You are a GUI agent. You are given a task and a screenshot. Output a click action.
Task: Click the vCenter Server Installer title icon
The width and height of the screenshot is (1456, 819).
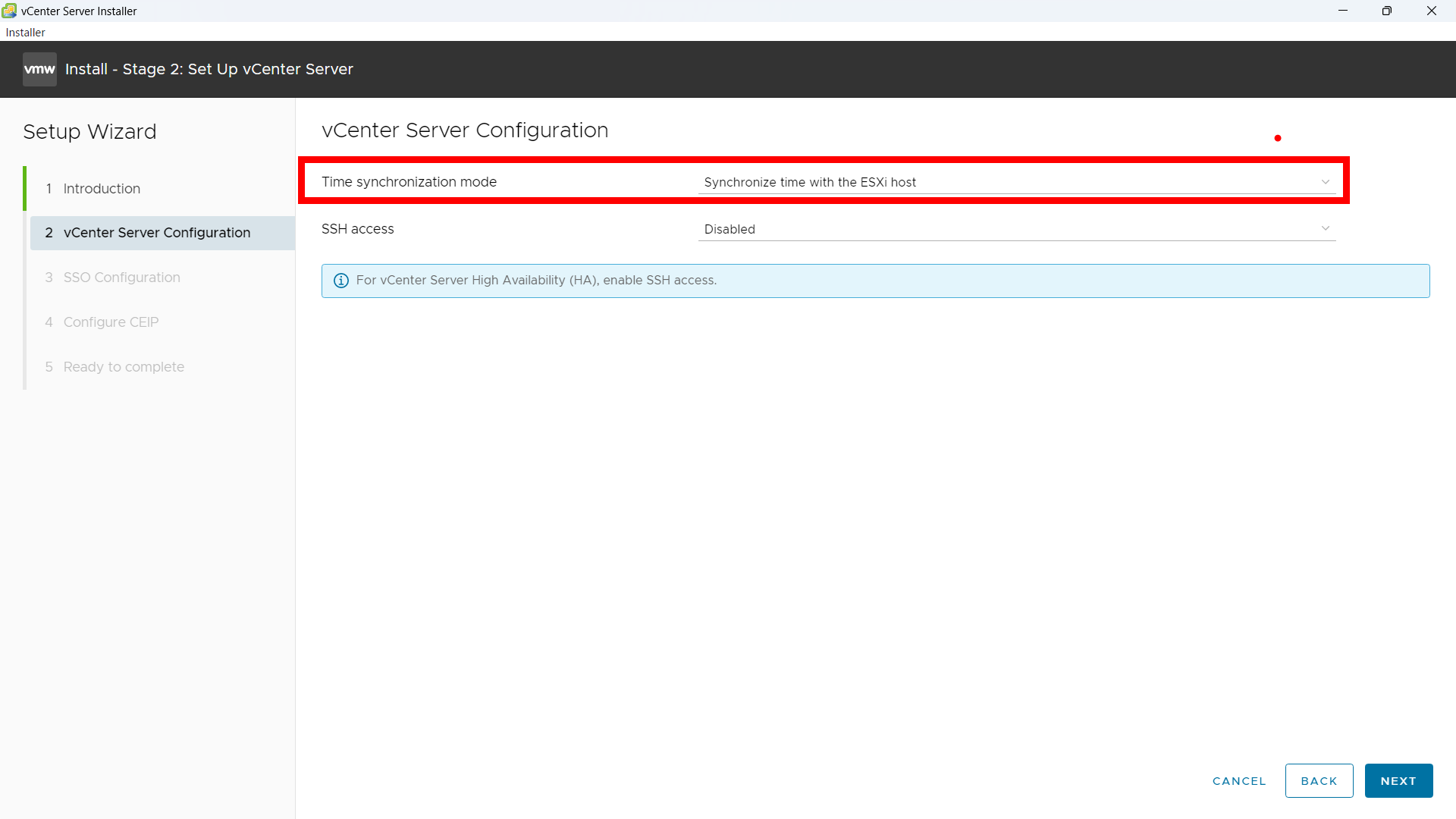pyautogui.click(x=9, y=11)
